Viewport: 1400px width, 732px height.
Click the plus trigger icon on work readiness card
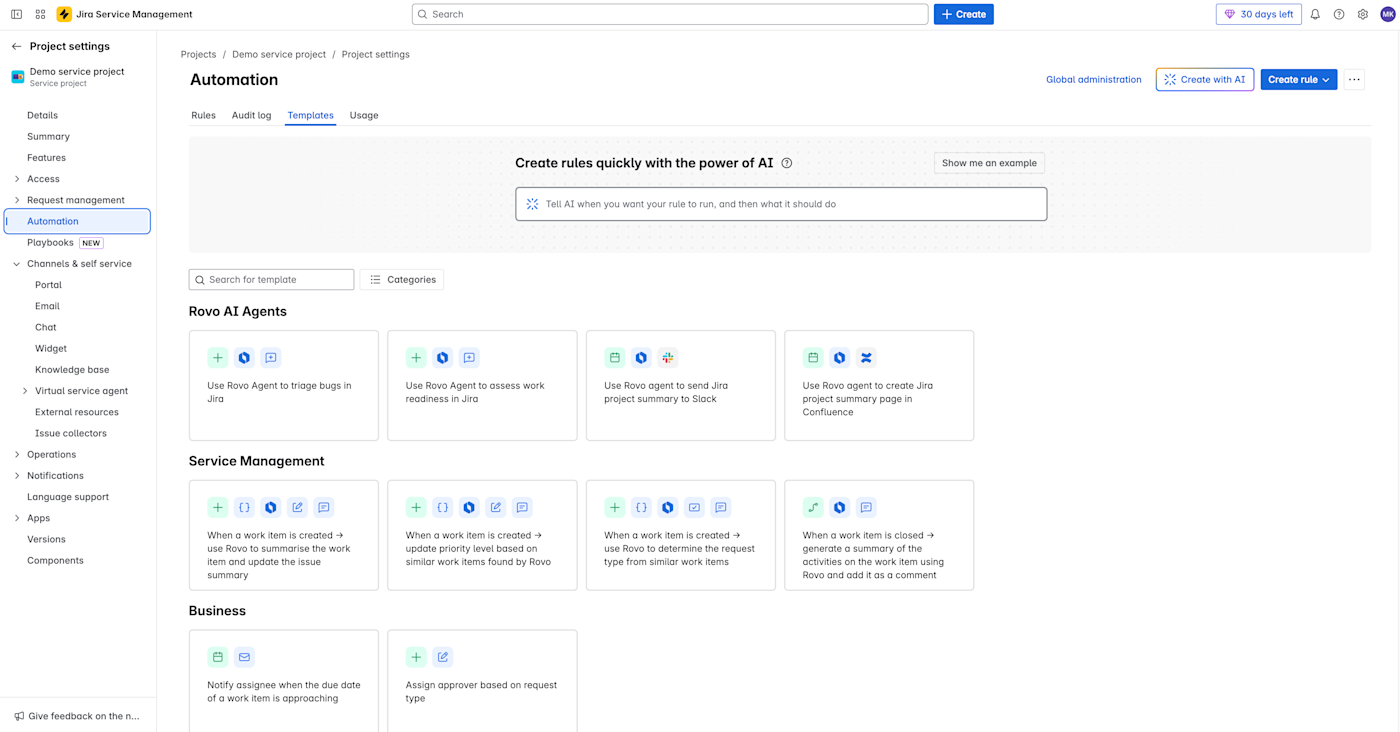pos(416,358)
